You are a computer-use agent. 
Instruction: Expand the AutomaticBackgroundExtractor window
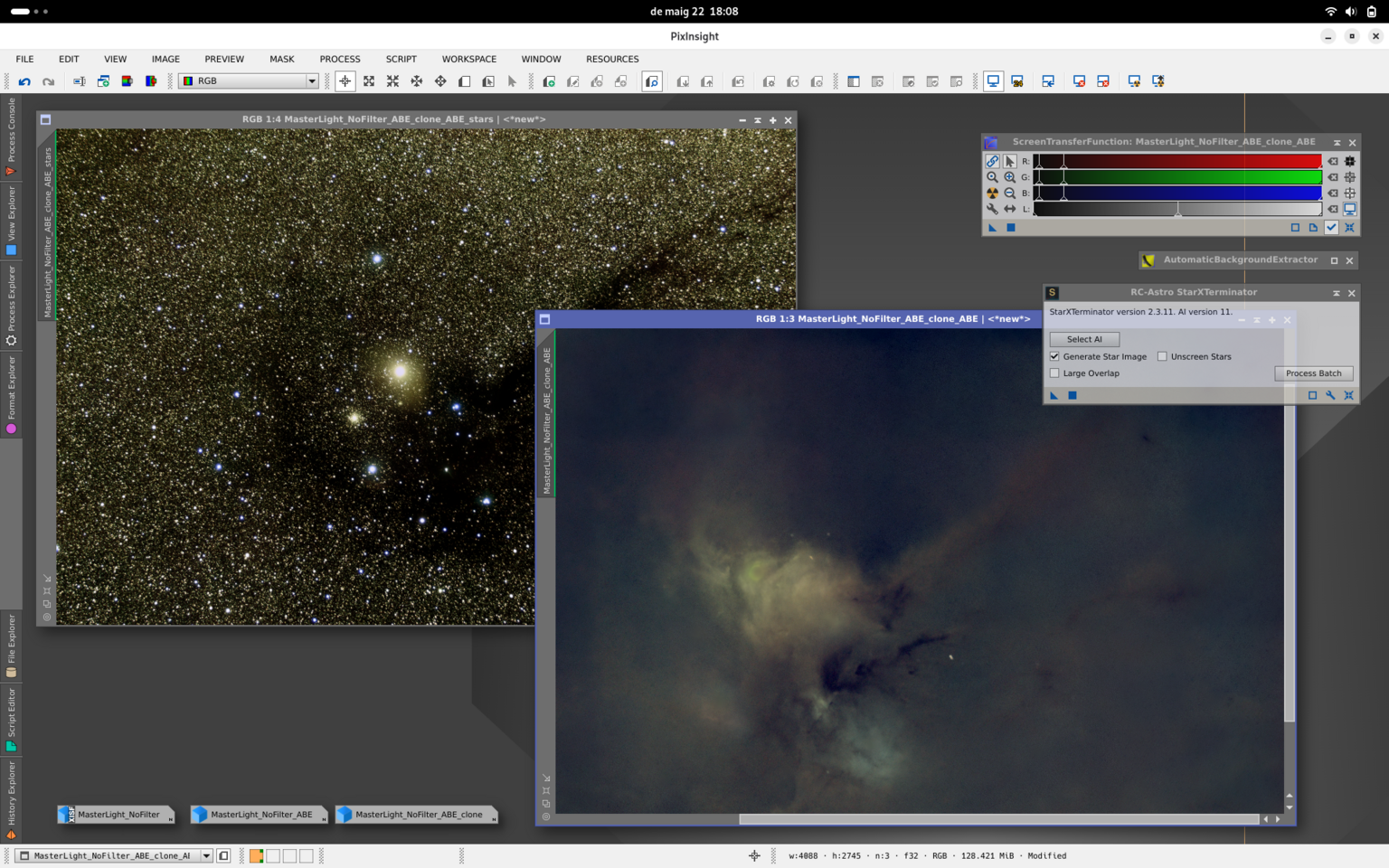click(1334, 260)
